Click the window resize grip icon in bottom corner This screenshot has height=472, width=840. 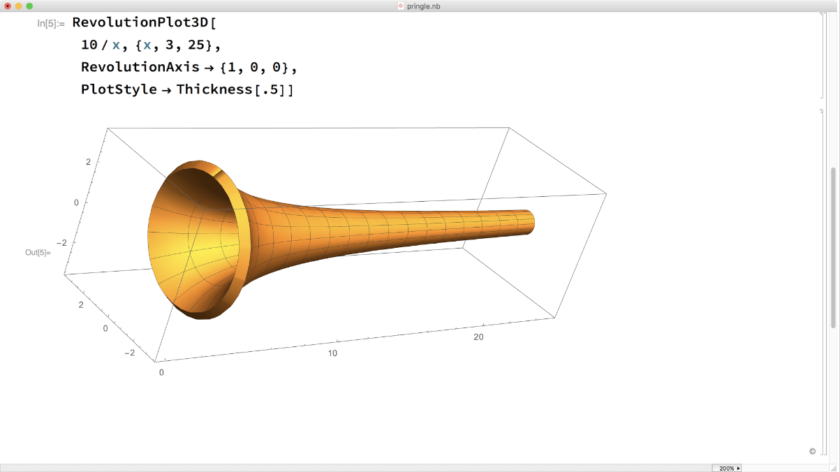[x=833, y=468]
